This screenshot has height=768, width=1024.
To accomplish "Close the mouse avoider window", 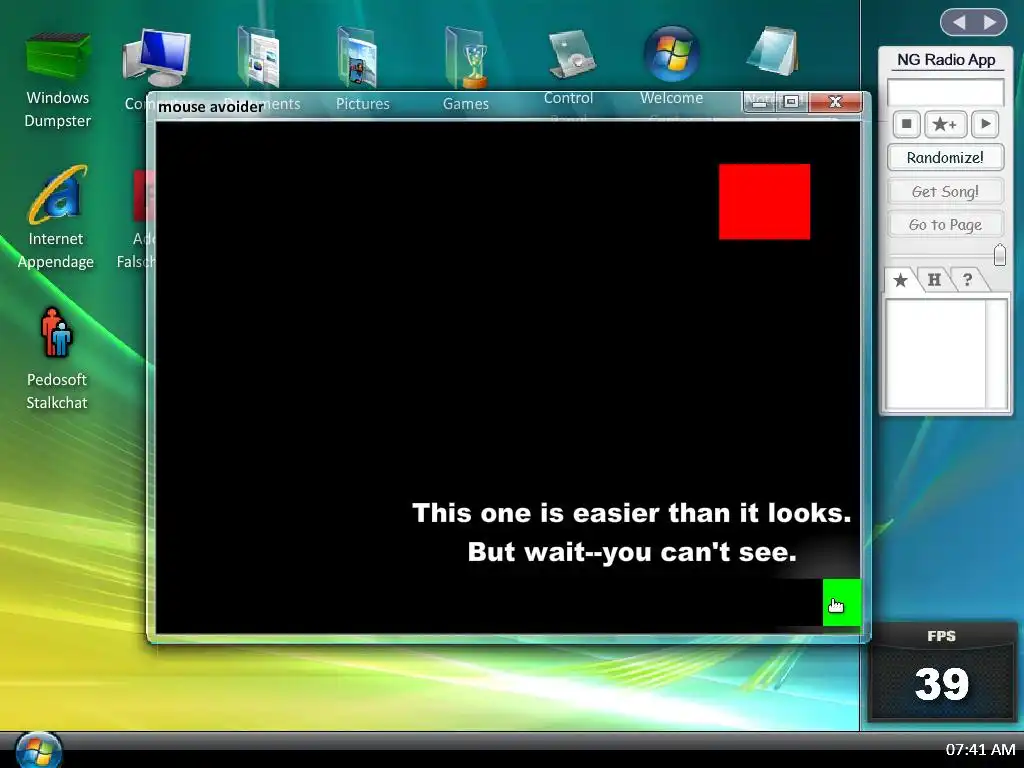I will click(x=835, y=102).
